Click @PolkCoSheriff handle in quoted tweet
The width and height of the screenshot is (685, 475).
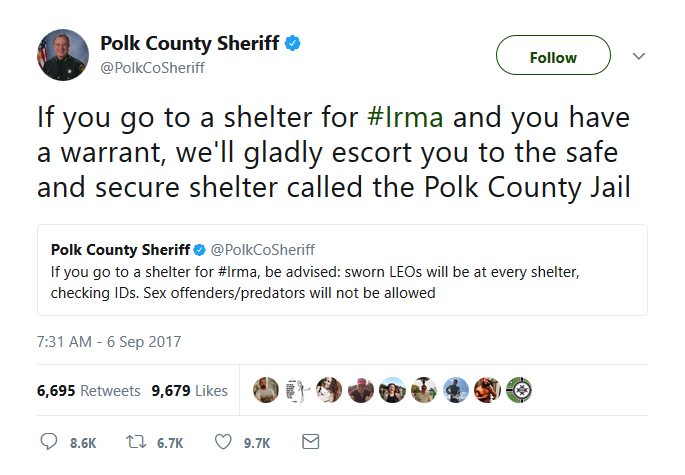point(263,250)
